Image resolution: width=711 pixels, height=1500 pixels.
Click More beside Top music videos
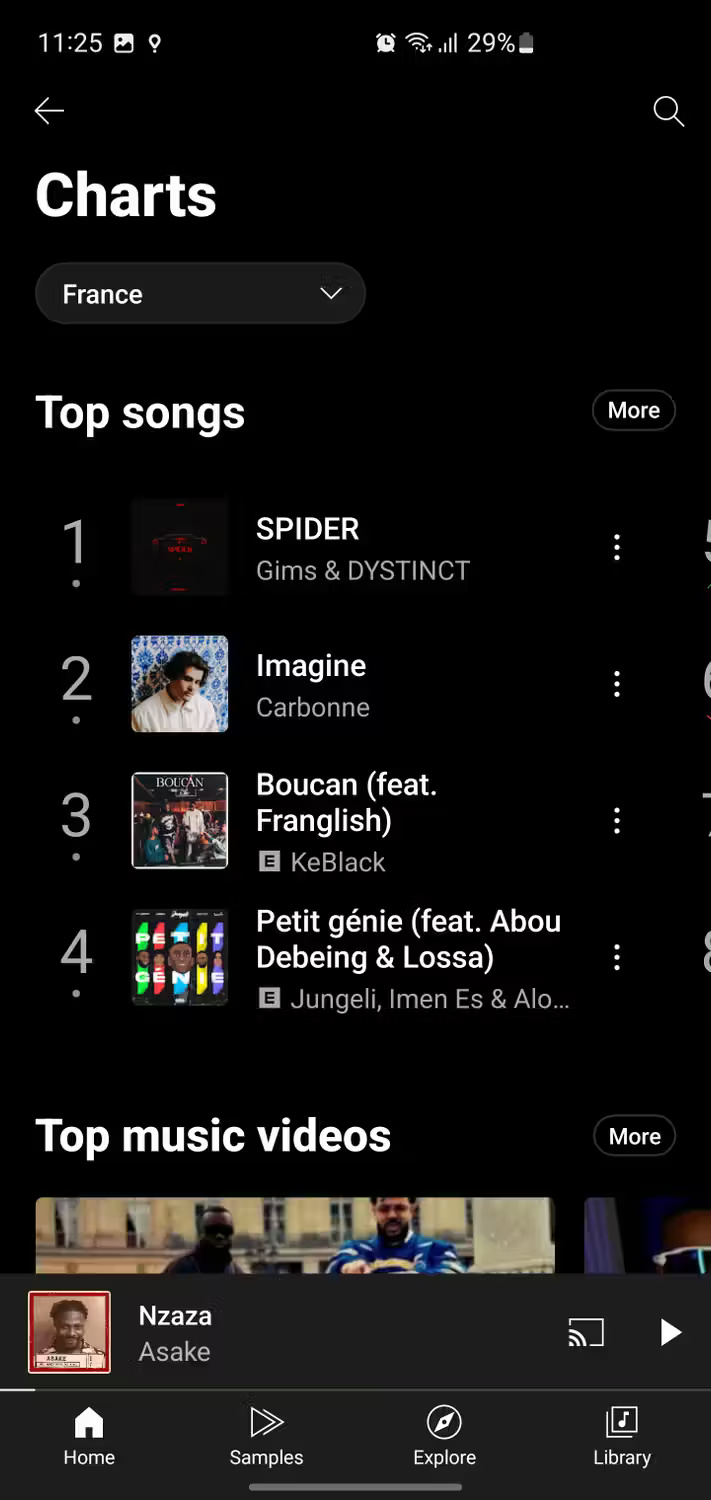coord(634,1135)
